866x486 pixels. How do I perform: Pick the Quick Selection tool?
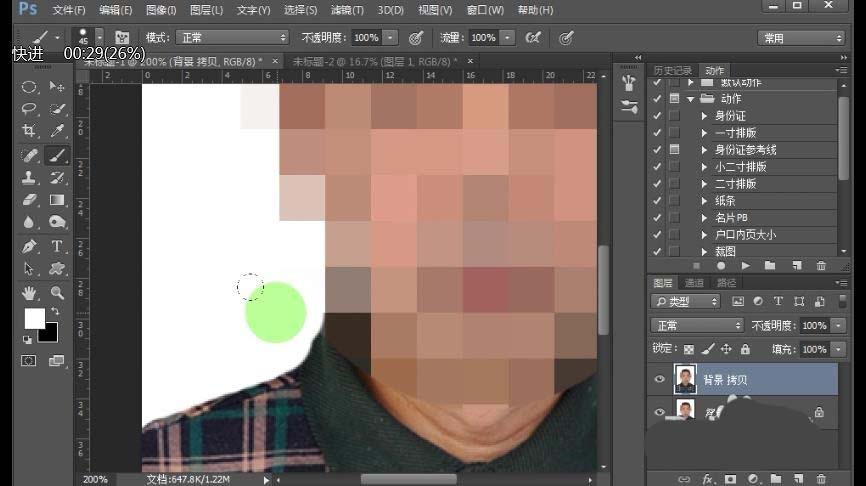(56, 109)
